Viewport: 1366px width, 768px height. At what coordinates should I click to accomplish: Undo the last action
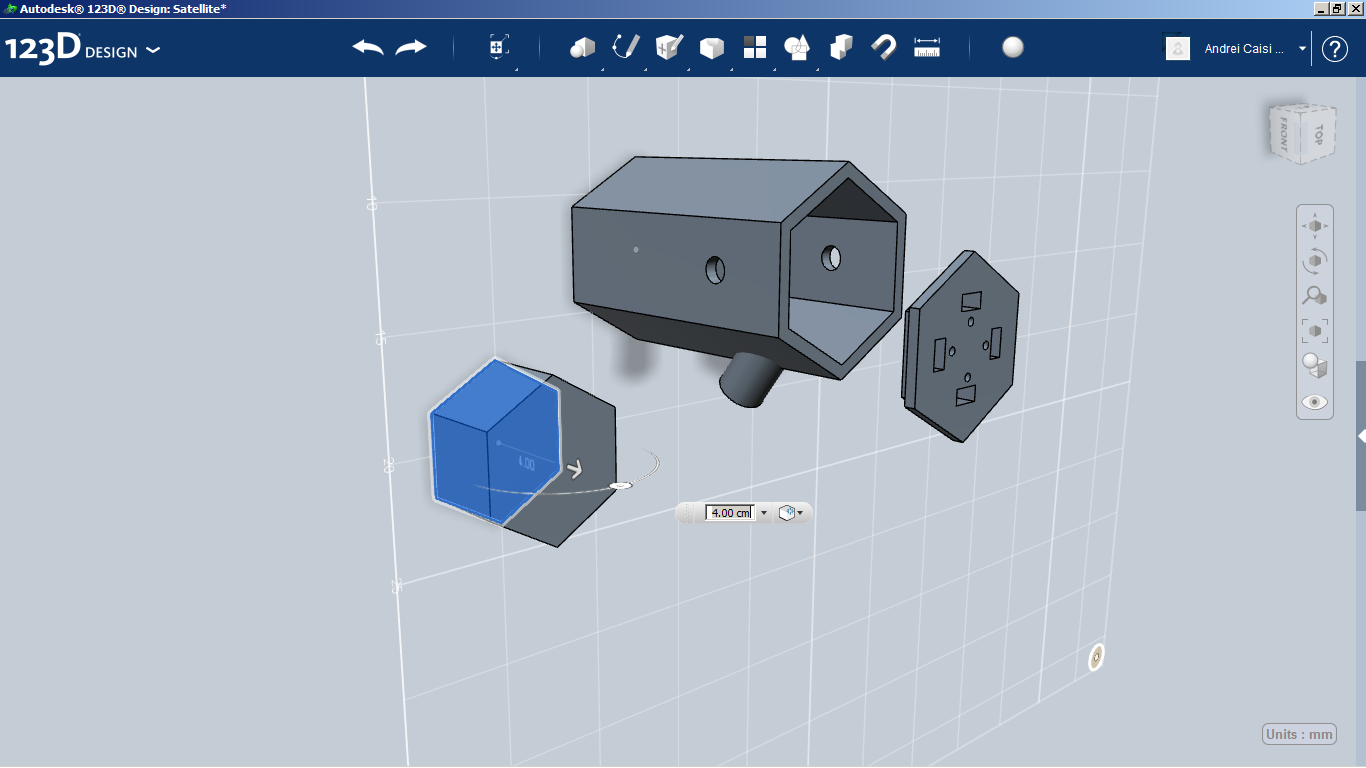[368, 47]
